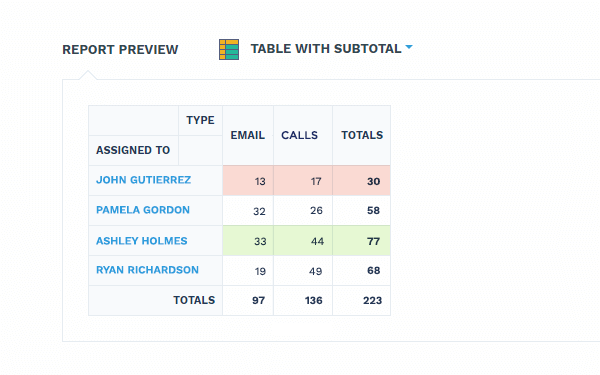Click the Totals row label

(x=194, y=300)
